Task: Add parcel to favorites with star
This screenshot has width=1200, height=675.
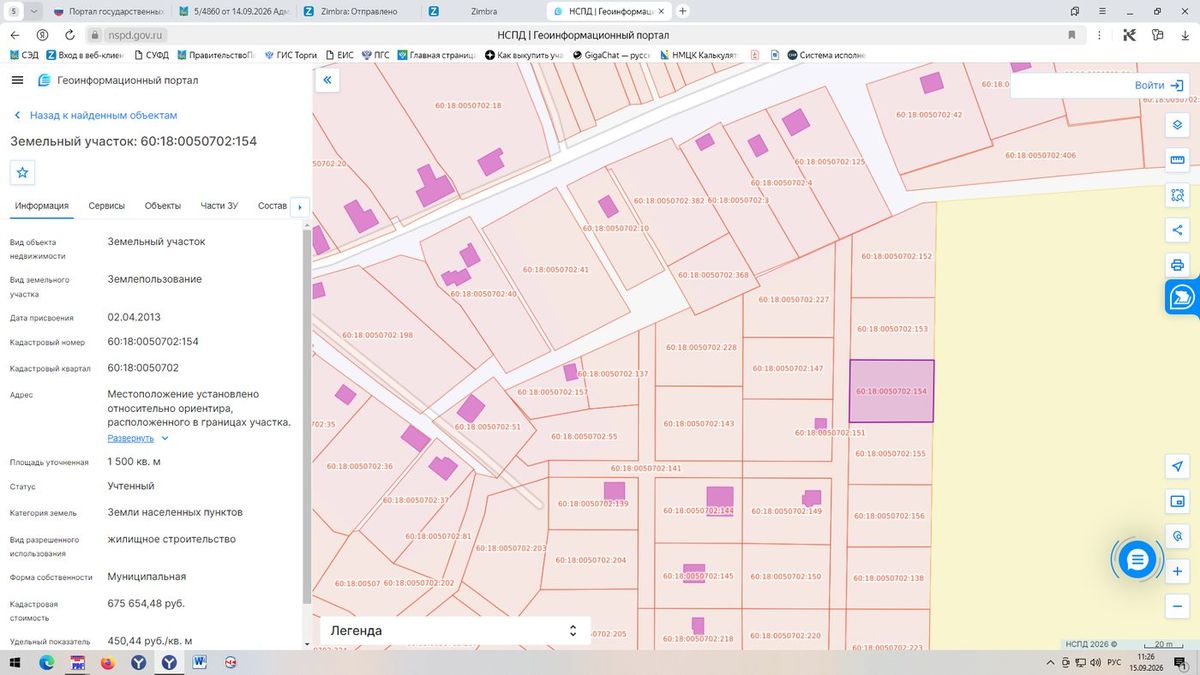Action: (23, 172)
